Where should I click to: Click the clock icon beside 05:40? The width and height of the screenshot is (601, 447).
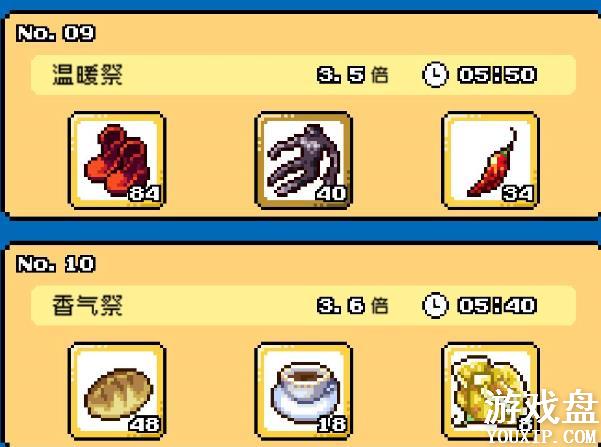tap(435, 305)
